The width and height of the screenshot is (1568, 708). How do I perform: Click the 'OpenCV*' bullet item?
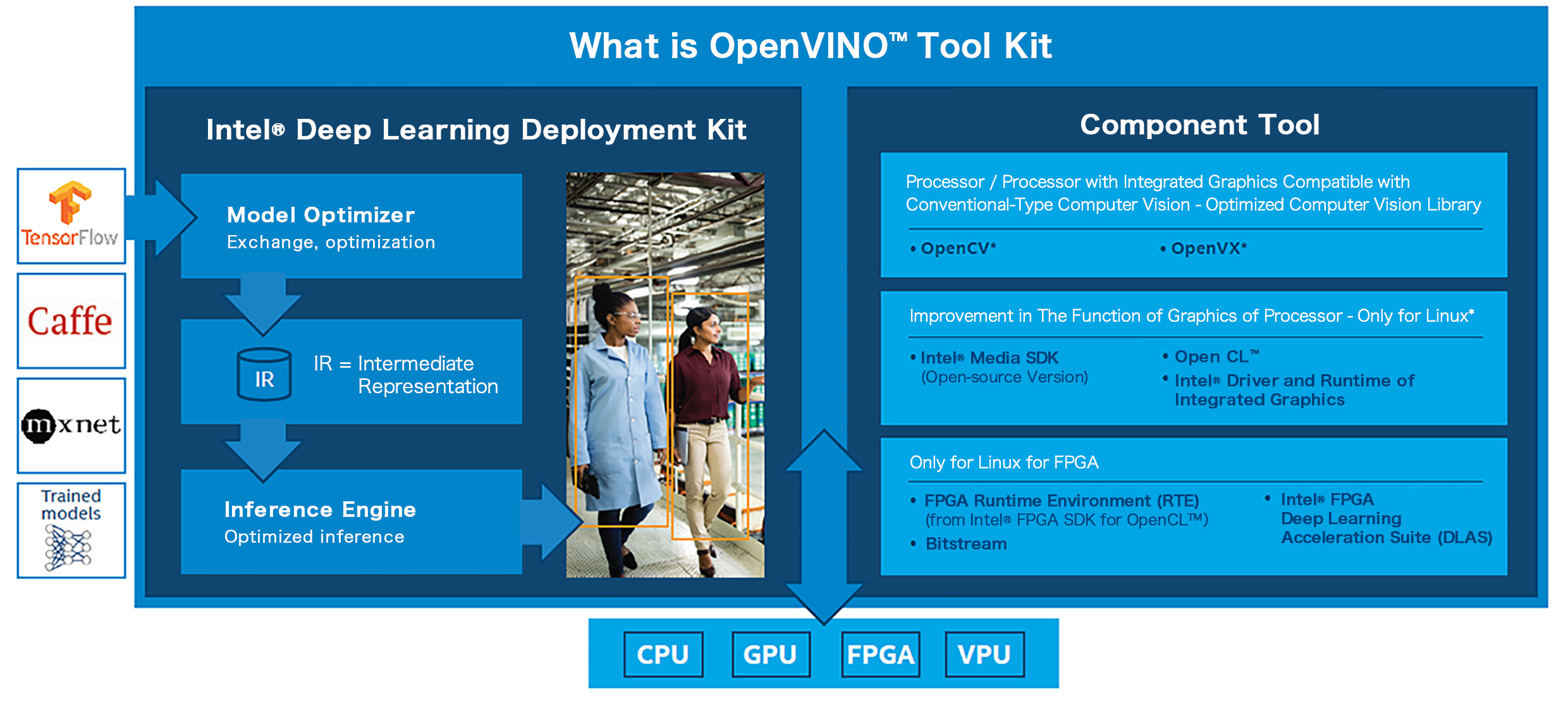pos(953,248)
